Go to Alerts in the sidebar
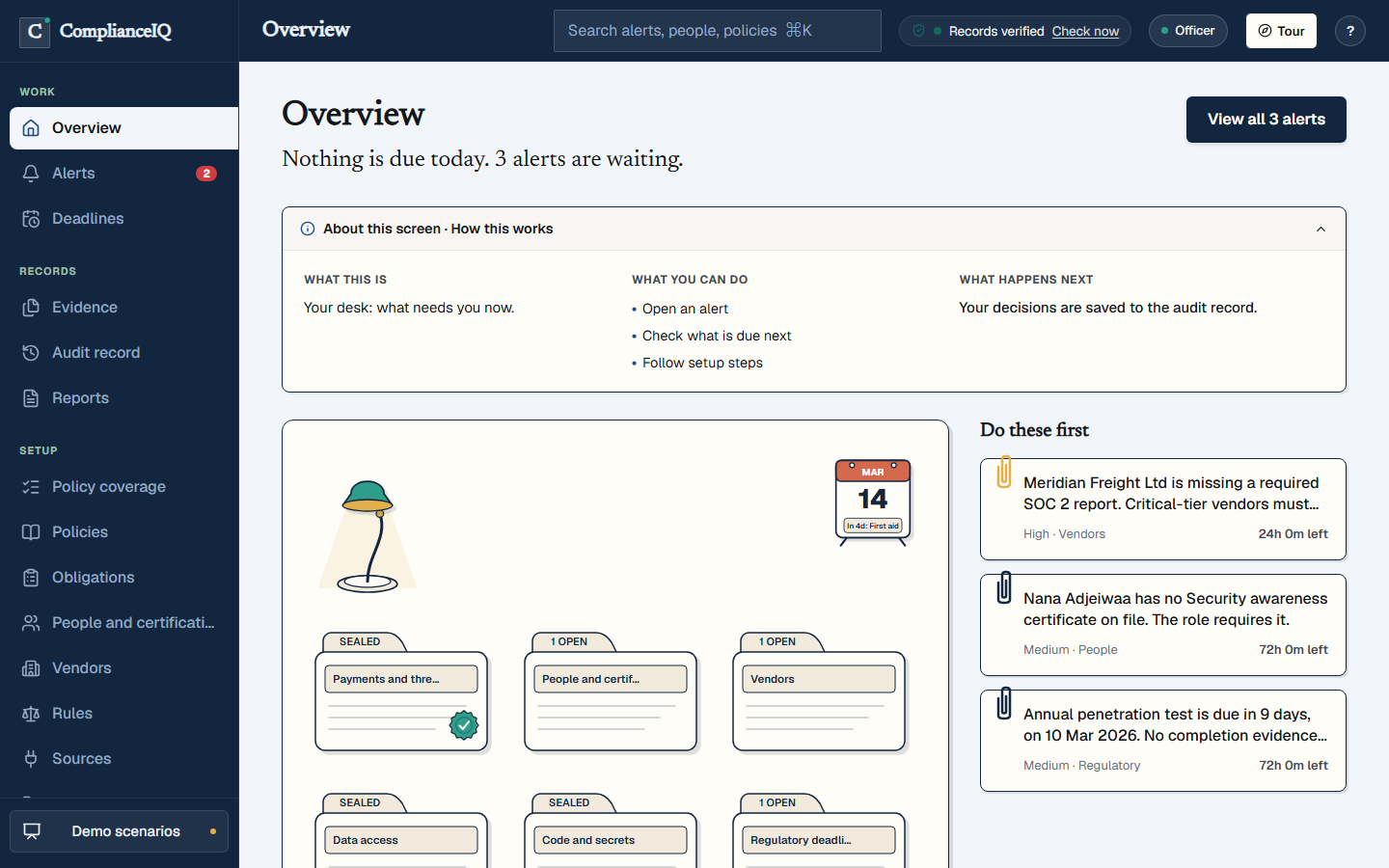The width and height of the screenshot is (1389, 868). coord(123,174)
